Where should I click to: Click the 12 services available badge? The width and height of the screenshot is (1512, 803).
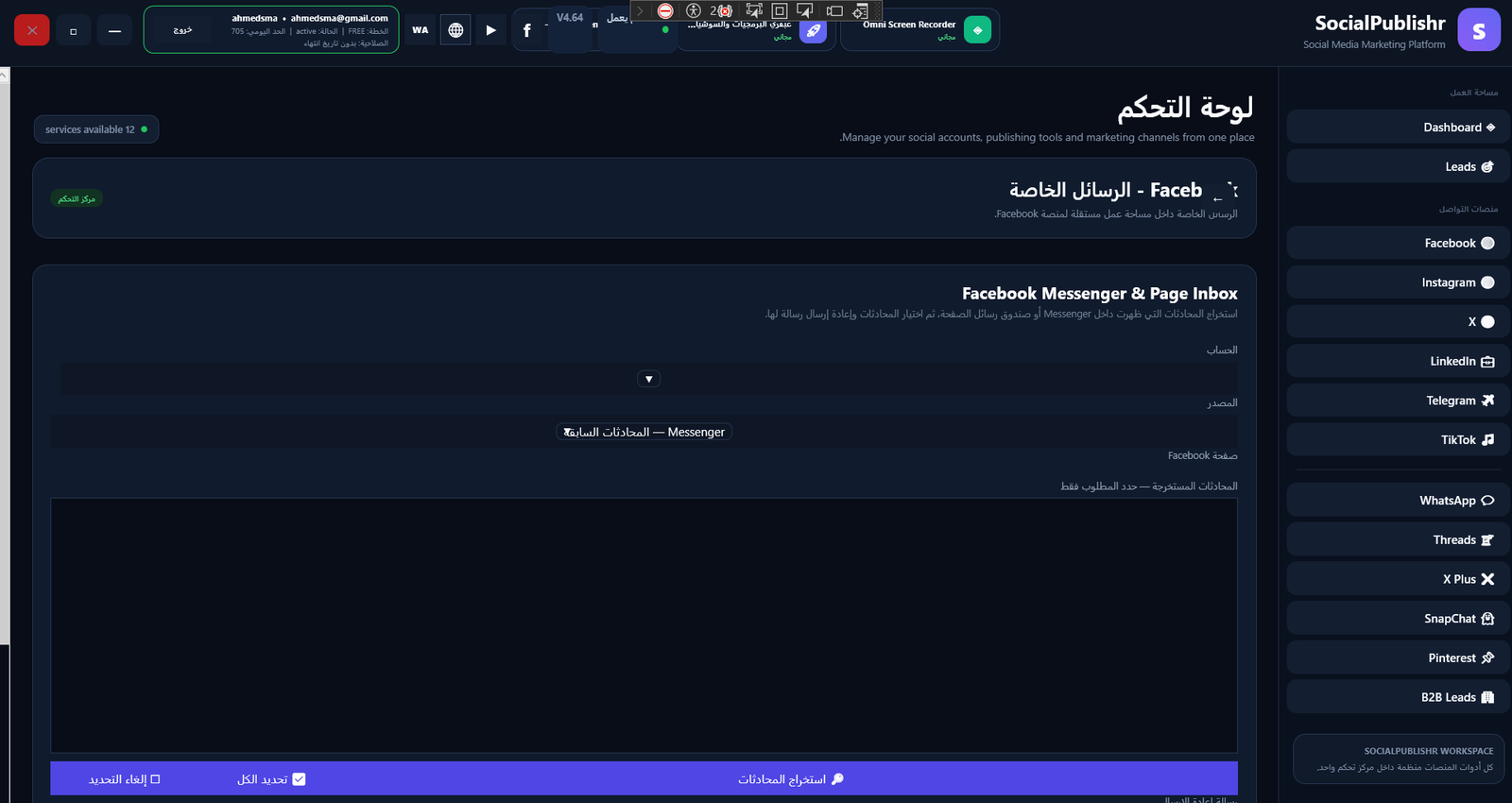[95, 129]
